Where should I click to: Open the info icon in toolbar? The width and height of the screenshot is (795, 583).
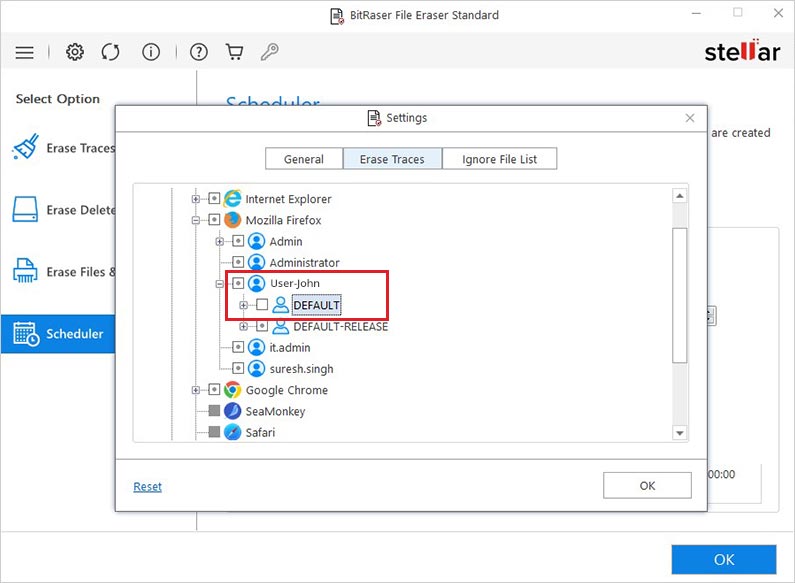click(151, 52)
